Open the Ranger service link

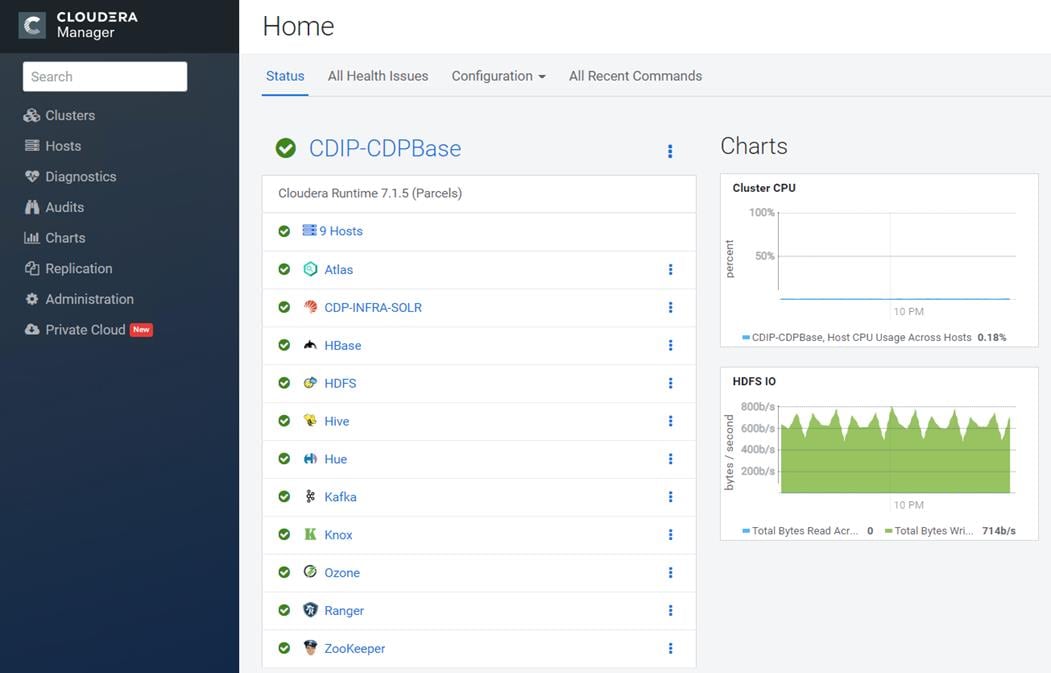pyautogui.click(x=344, y=610)
